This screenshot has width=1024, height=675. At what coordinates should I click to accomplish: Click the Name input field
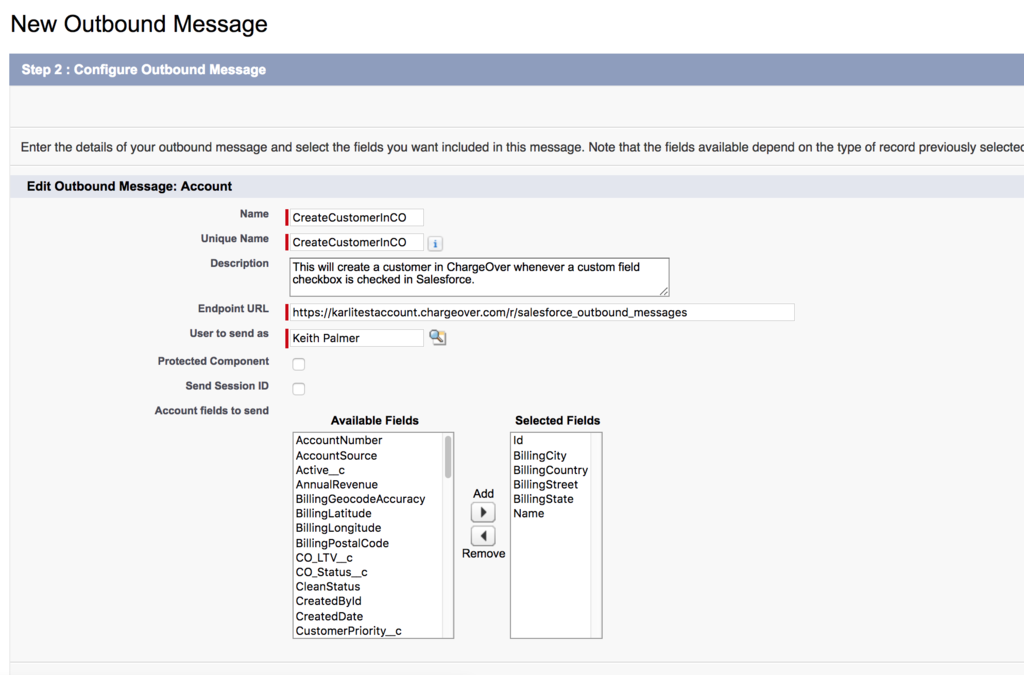357,217
